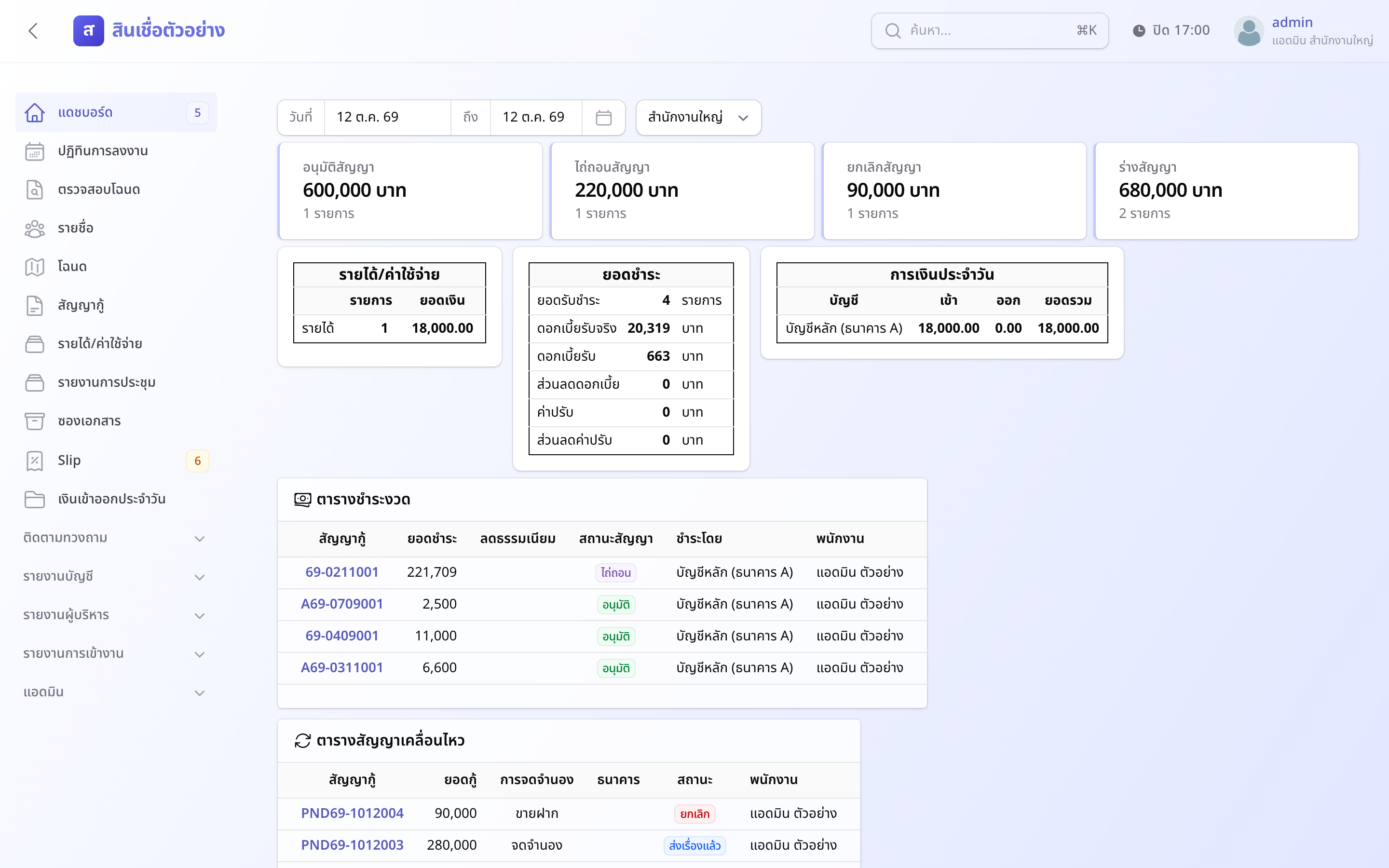Image resolution: width=1389 pixels, height=868 pixels.
Task: Open contract link PND69-1012003
Action: pos(352,845)
